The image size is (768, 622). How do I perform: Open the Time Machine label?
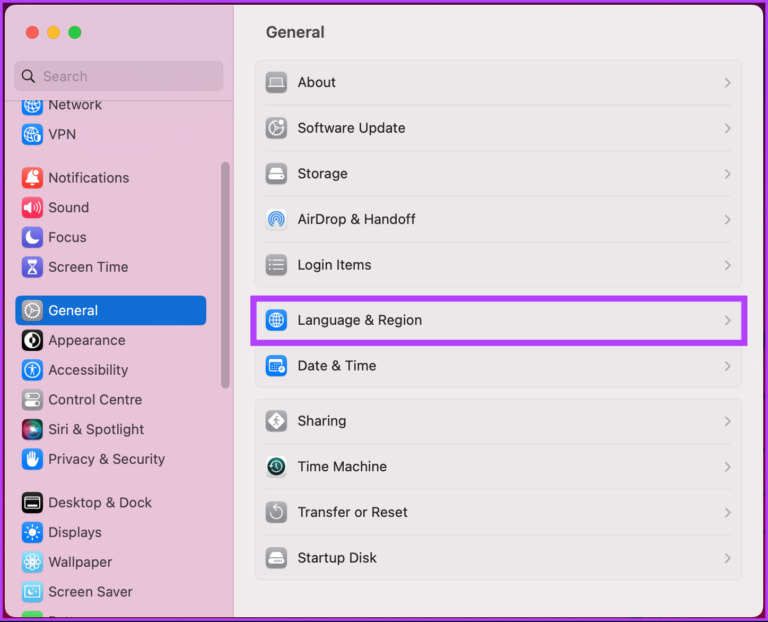point(342,467)
